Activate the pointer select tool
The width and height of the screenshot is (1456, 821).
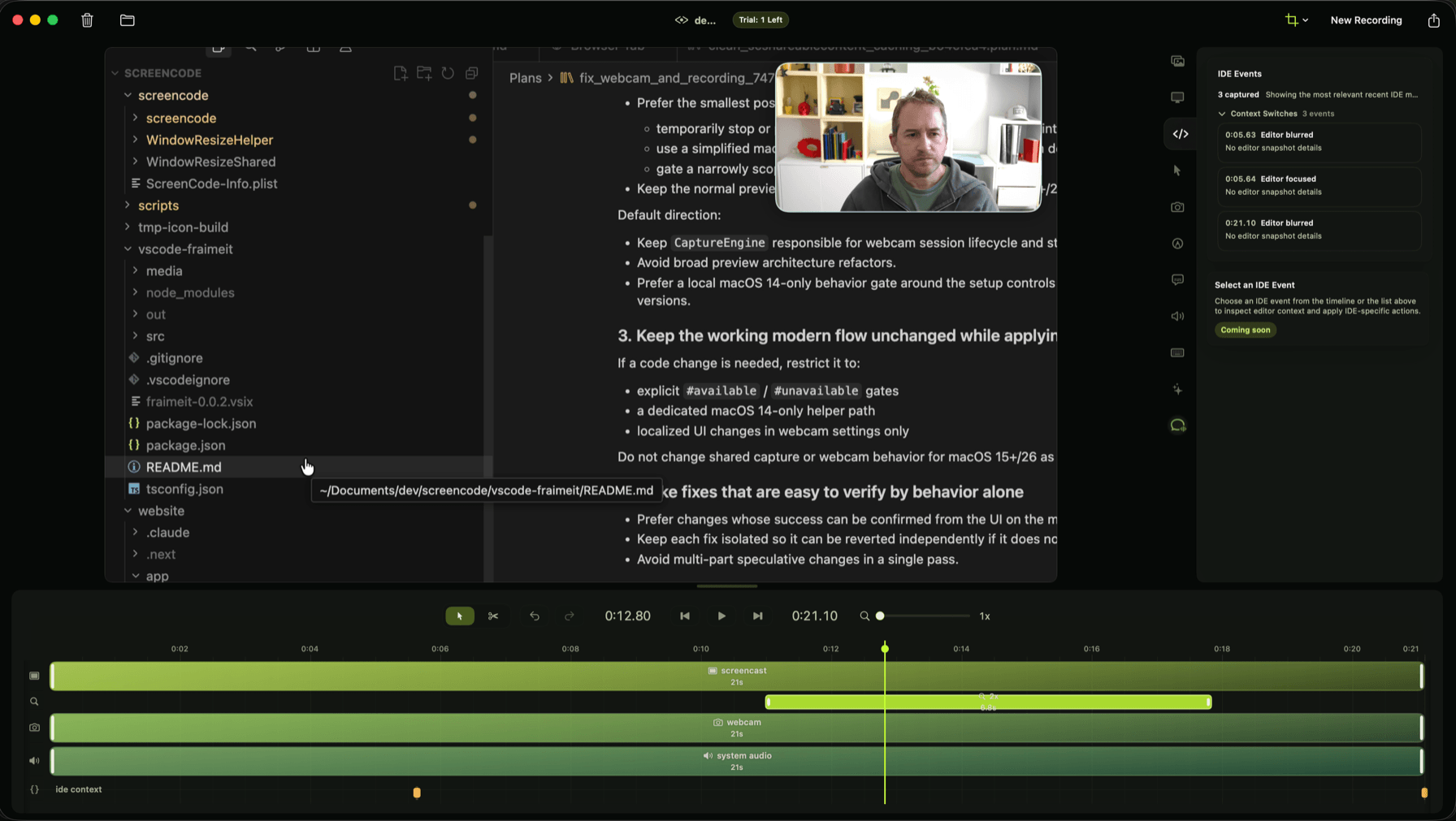[460, 616]
